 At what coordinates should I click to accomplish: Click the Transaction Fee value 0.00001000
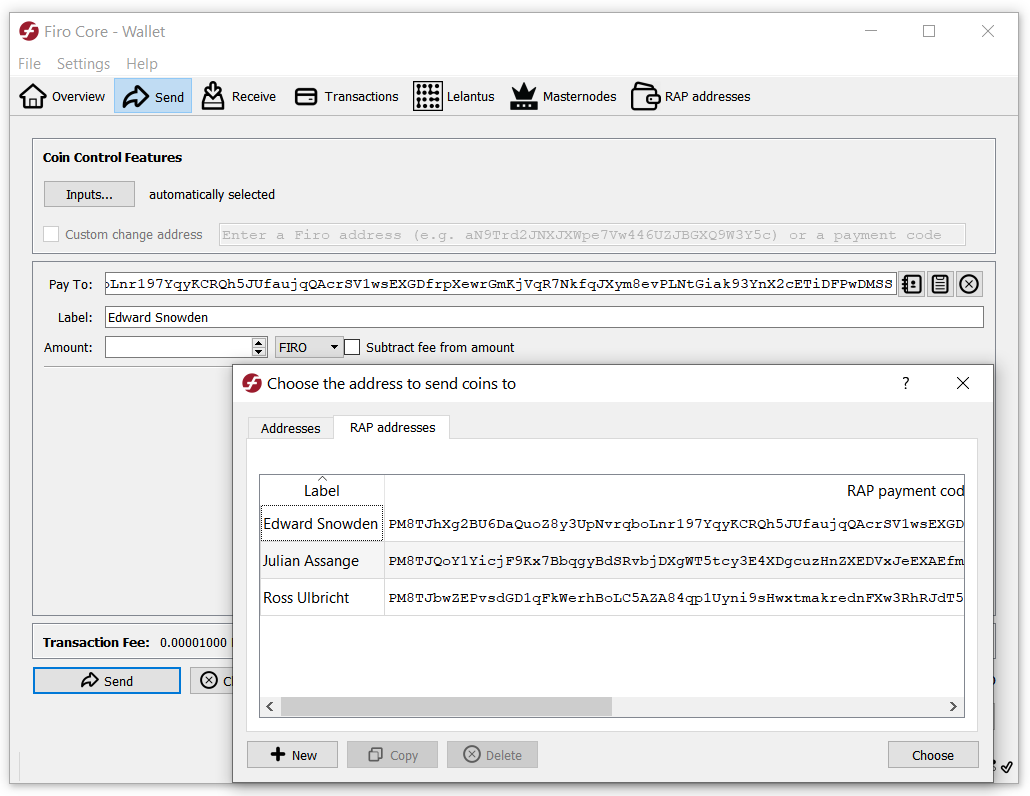(193, 642)
